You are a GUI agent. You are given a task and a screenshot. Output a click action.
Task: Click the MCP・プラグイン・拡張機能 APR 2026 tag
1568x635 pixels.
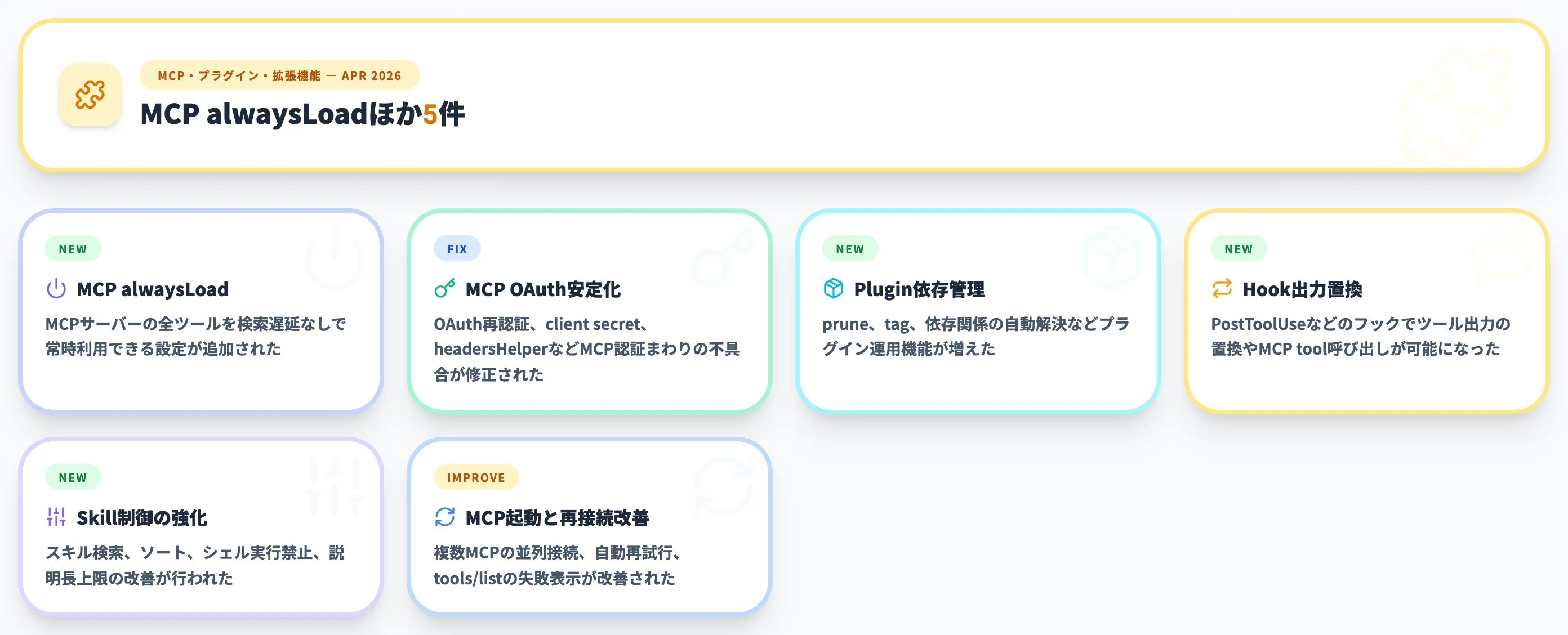click(279, 75)
